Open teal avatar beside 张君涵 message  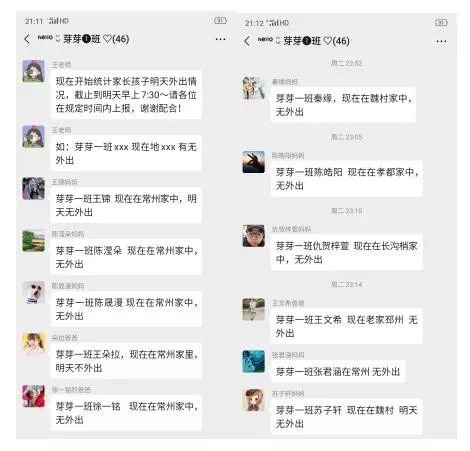click(x=254, y=362)
